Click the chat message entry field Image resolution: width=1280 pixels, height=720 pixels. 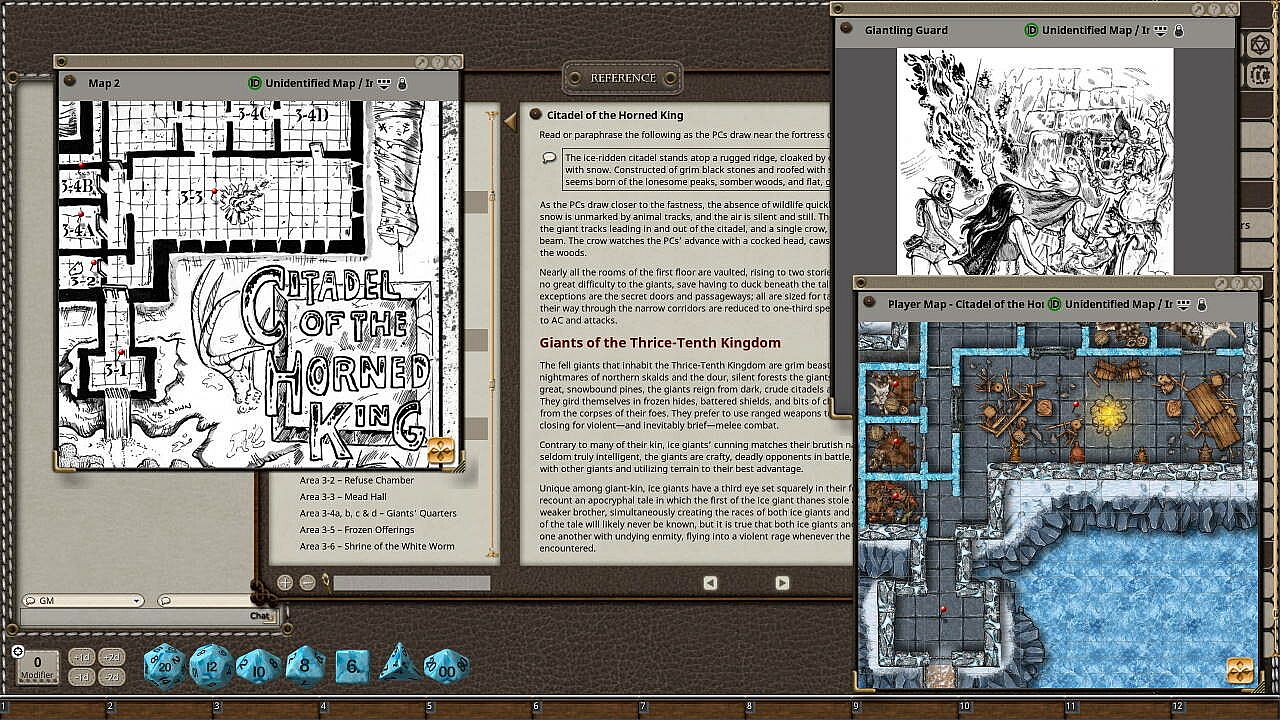coord(137,616)
